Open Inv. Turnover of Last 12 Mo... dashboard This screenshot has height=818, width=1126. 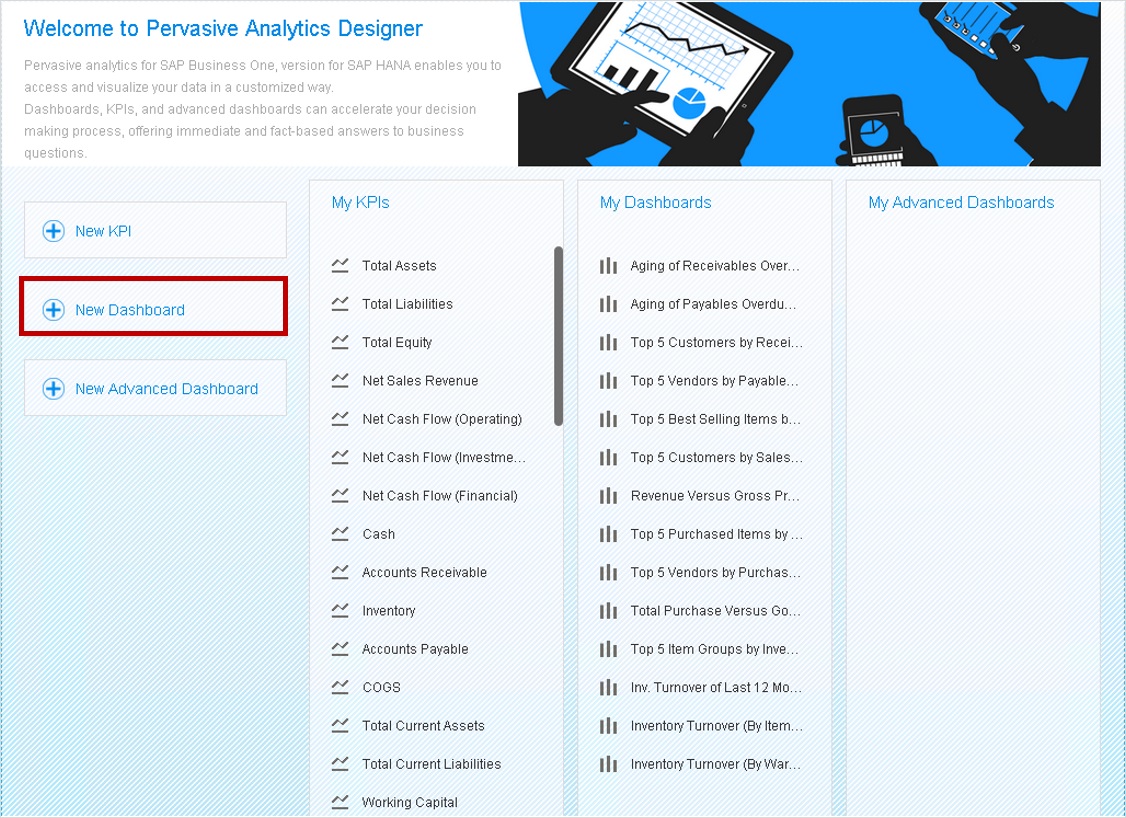[716, 687]
